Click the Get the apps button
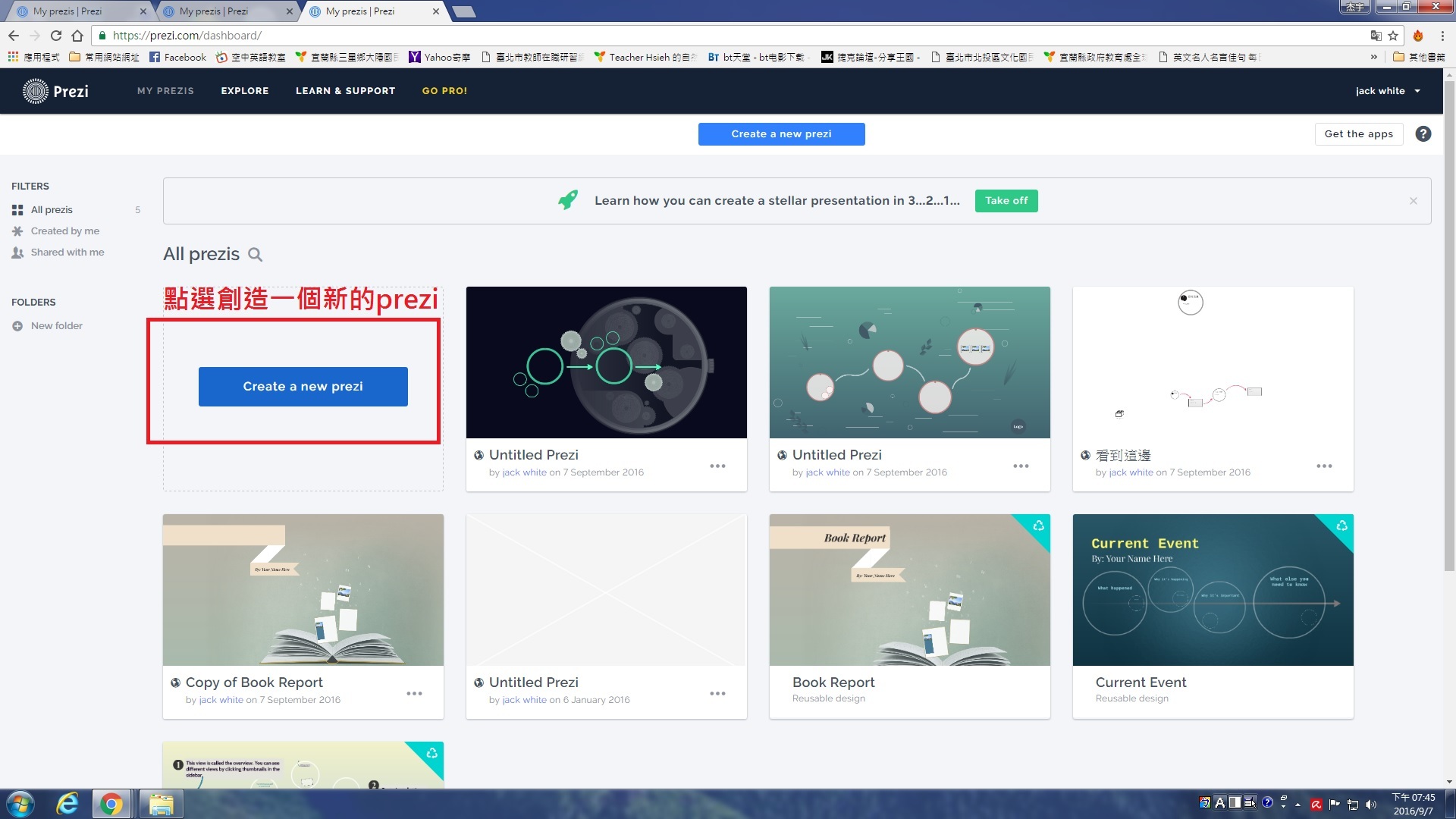Image resolution: width=1456 pixels, height=819 pixels. click(1358, 134)
